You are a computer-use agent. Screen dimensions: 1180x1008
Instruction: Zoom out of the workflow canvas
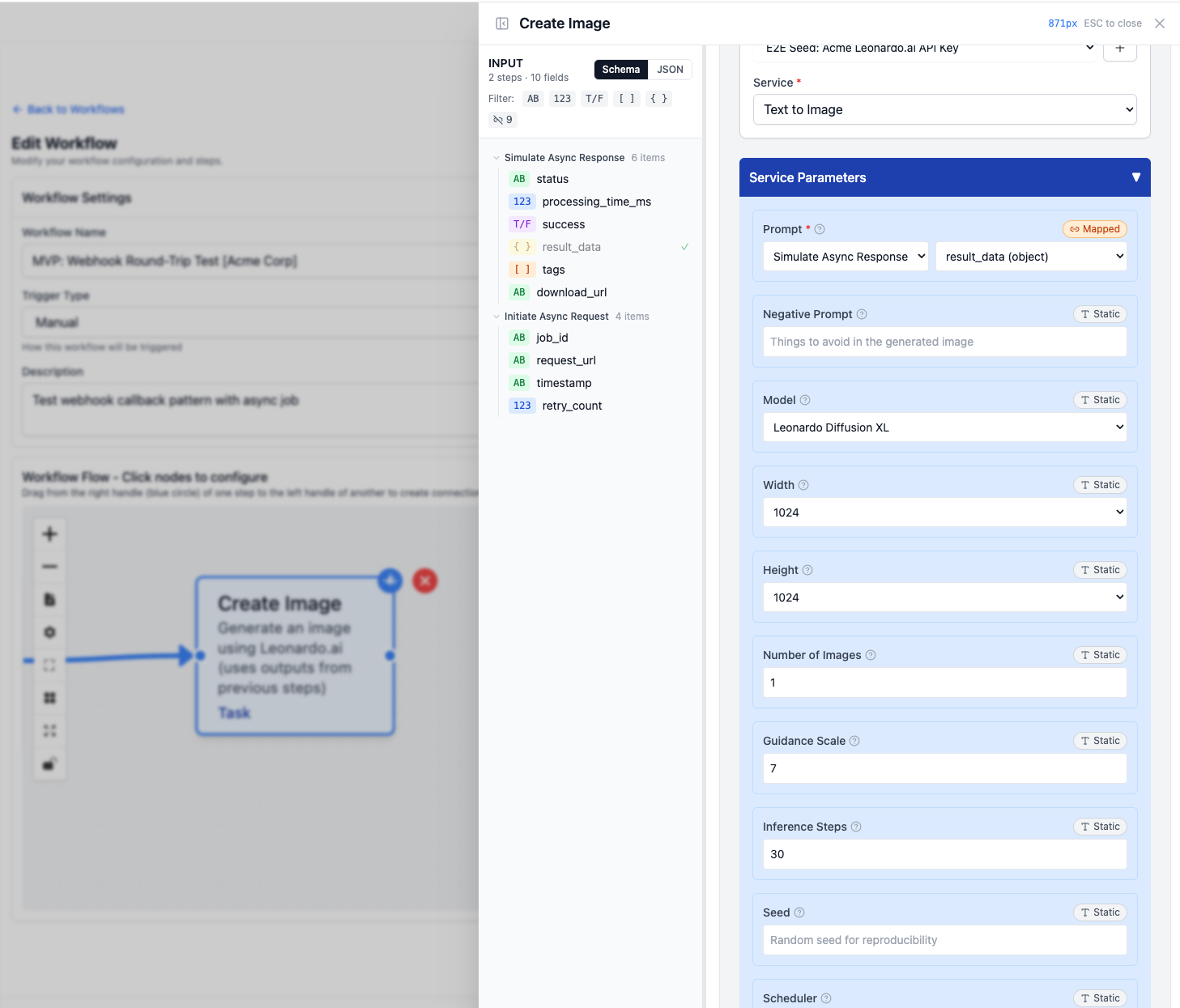click(x=49, y=567)
